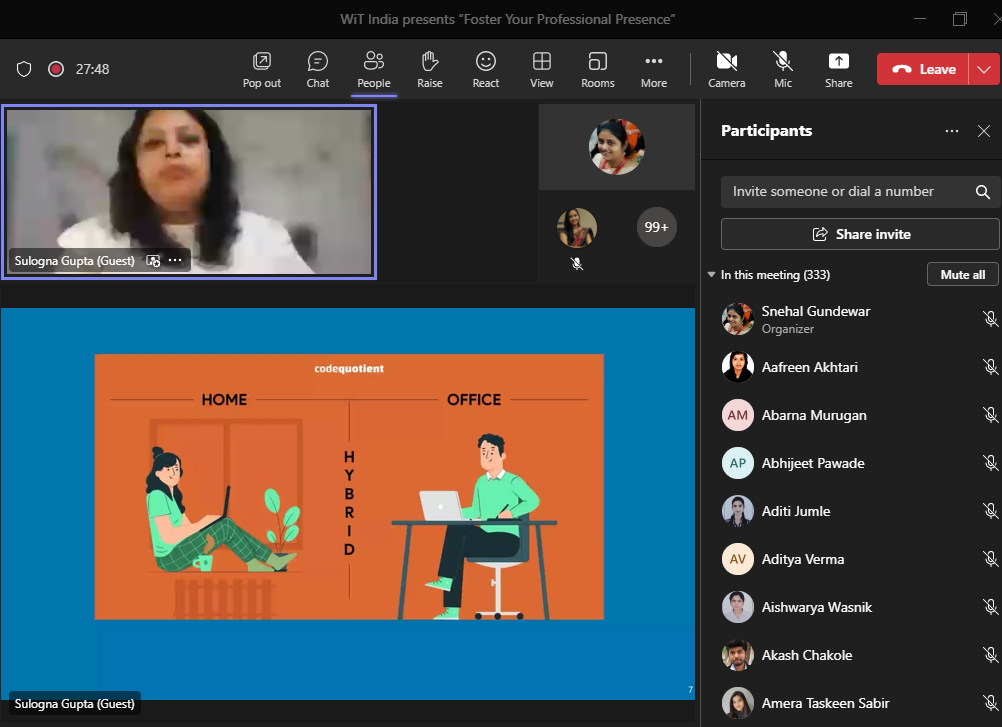Open the React emoji menu
The height and width of the screenshot is (727, 1002).
point(486,69)
